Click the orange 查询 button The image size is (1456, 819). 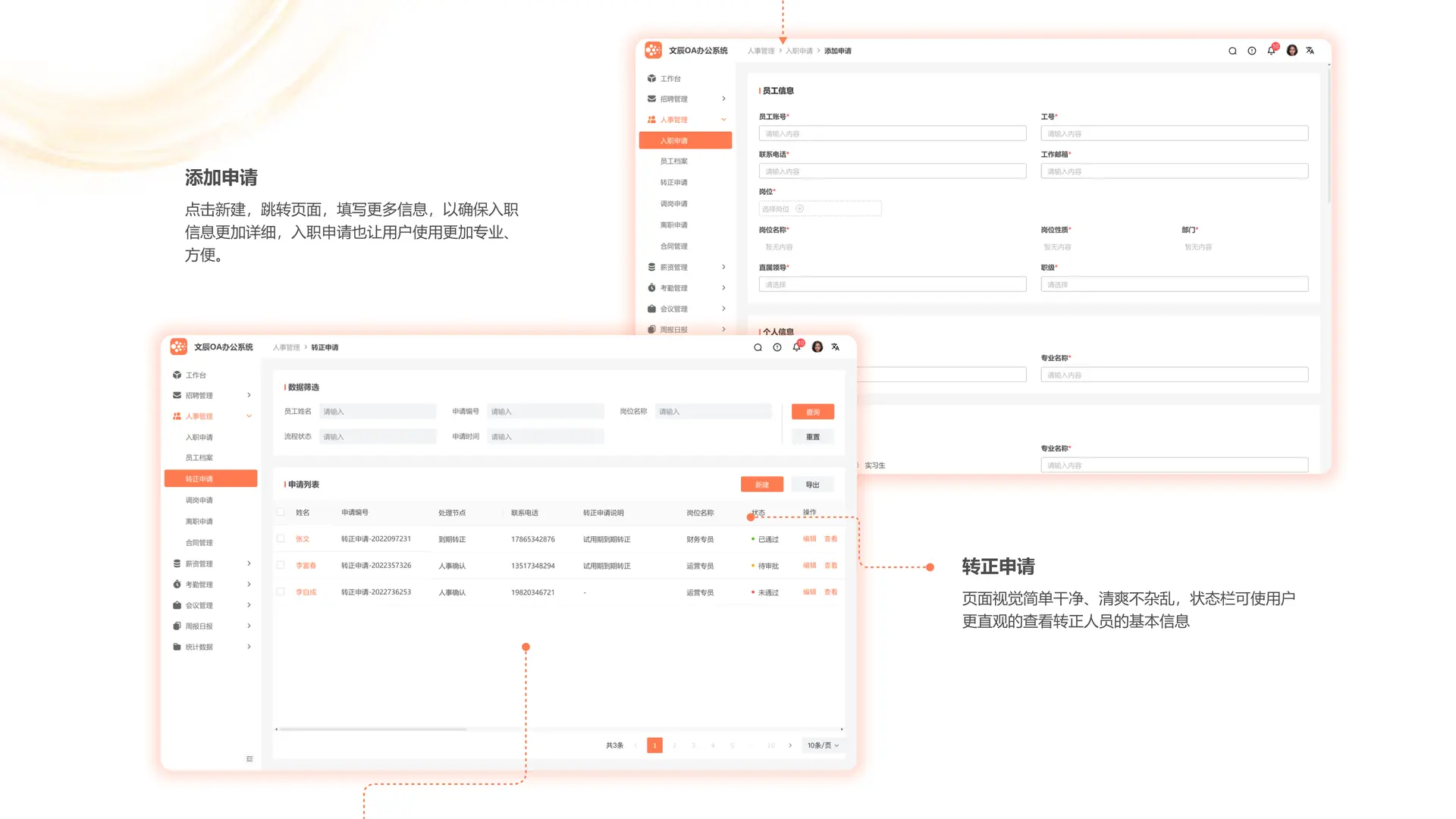[813, 412]
